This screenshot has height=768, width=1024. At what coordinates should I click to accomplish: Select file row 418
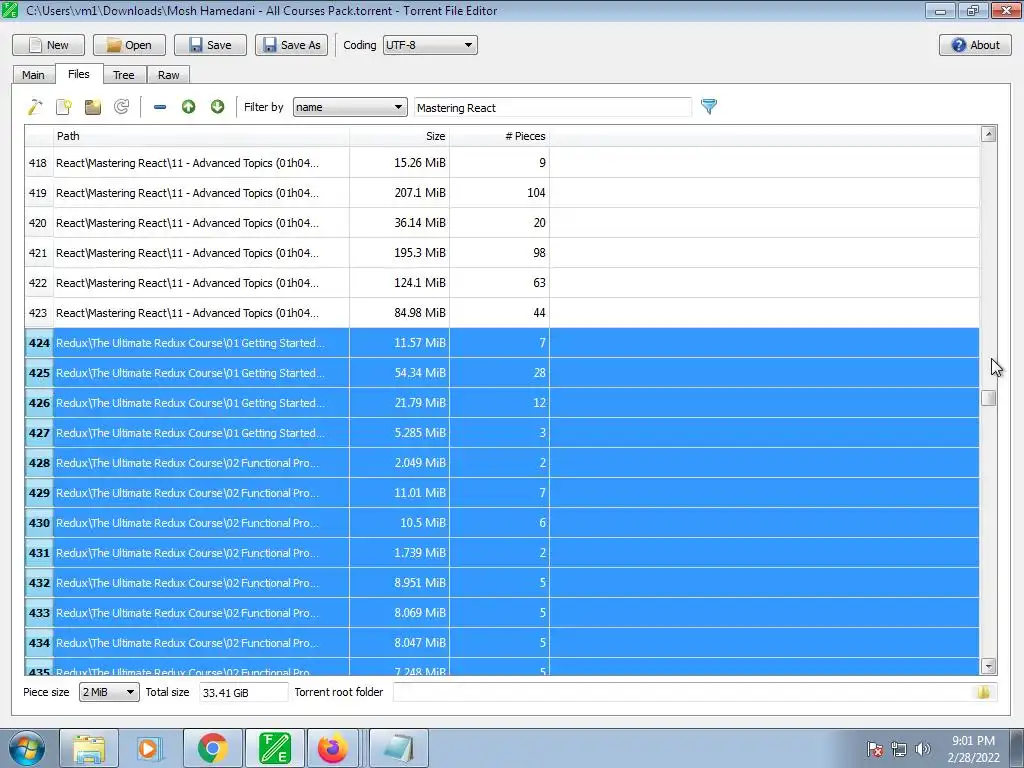[x=502, y=163]
